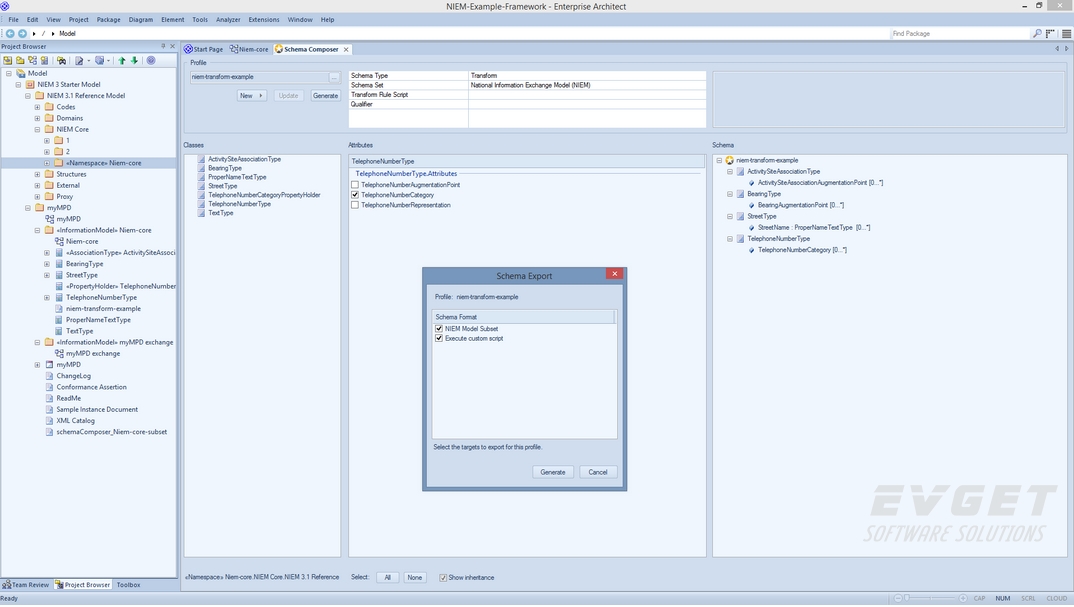This screenshot has width=1074, height=607.
Task: Check TelephoneNumberRepresentation attribute
Action: [355, 205]
